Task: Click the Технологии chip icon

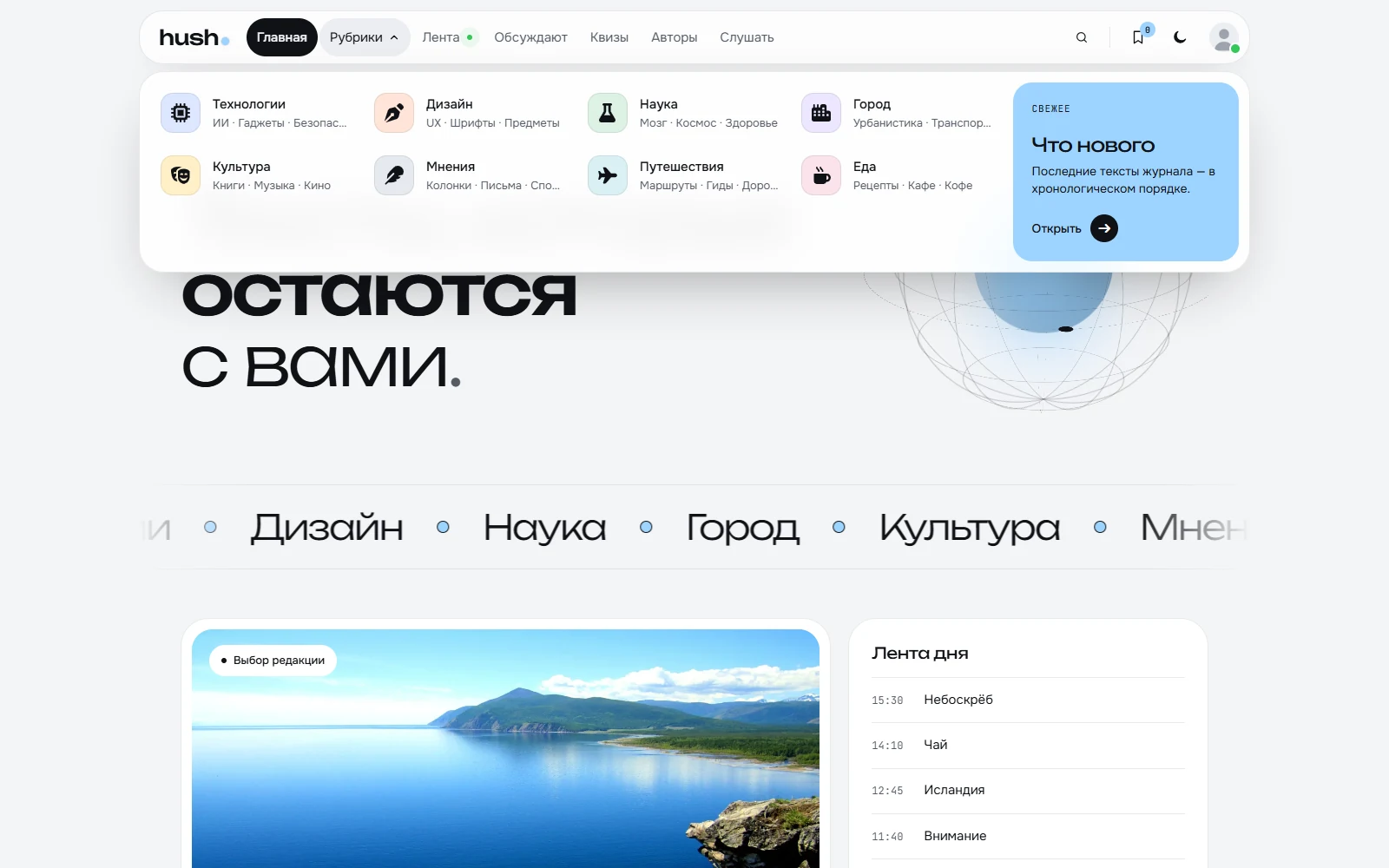Action: click(181, 113)
